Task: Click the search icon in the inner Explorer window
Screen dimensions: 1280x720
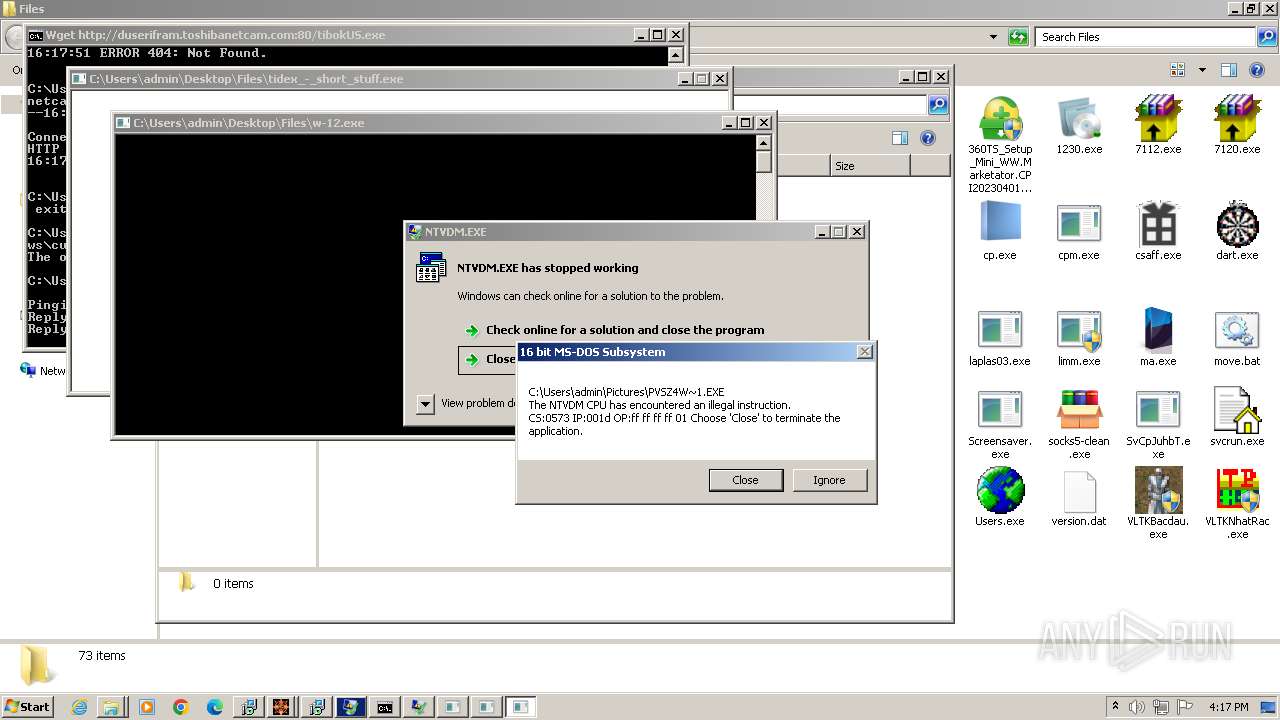Action: [x=938, y=105]
